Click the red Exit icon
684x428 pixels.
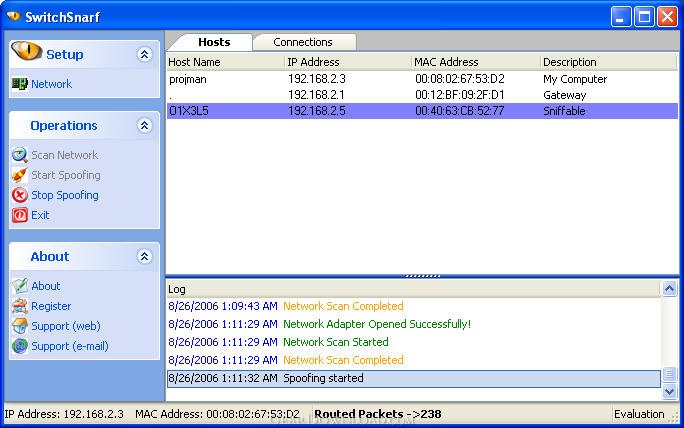(19, 215)
